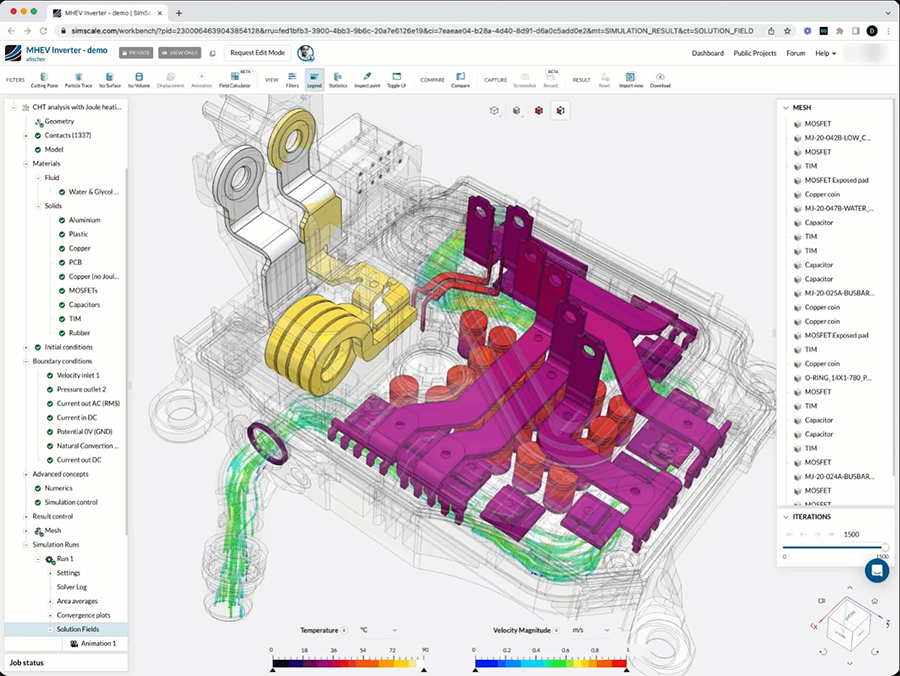This screenshot has width=900, height=676.
Task: Bookmark this page with the star
Action: point(787,31)
